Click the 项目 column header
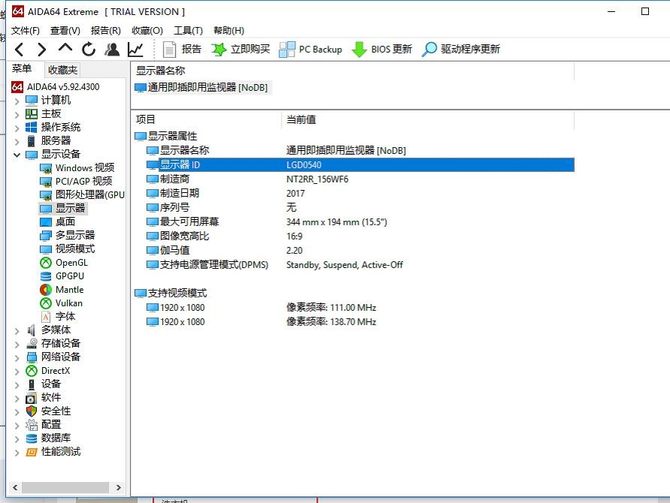 206,120
